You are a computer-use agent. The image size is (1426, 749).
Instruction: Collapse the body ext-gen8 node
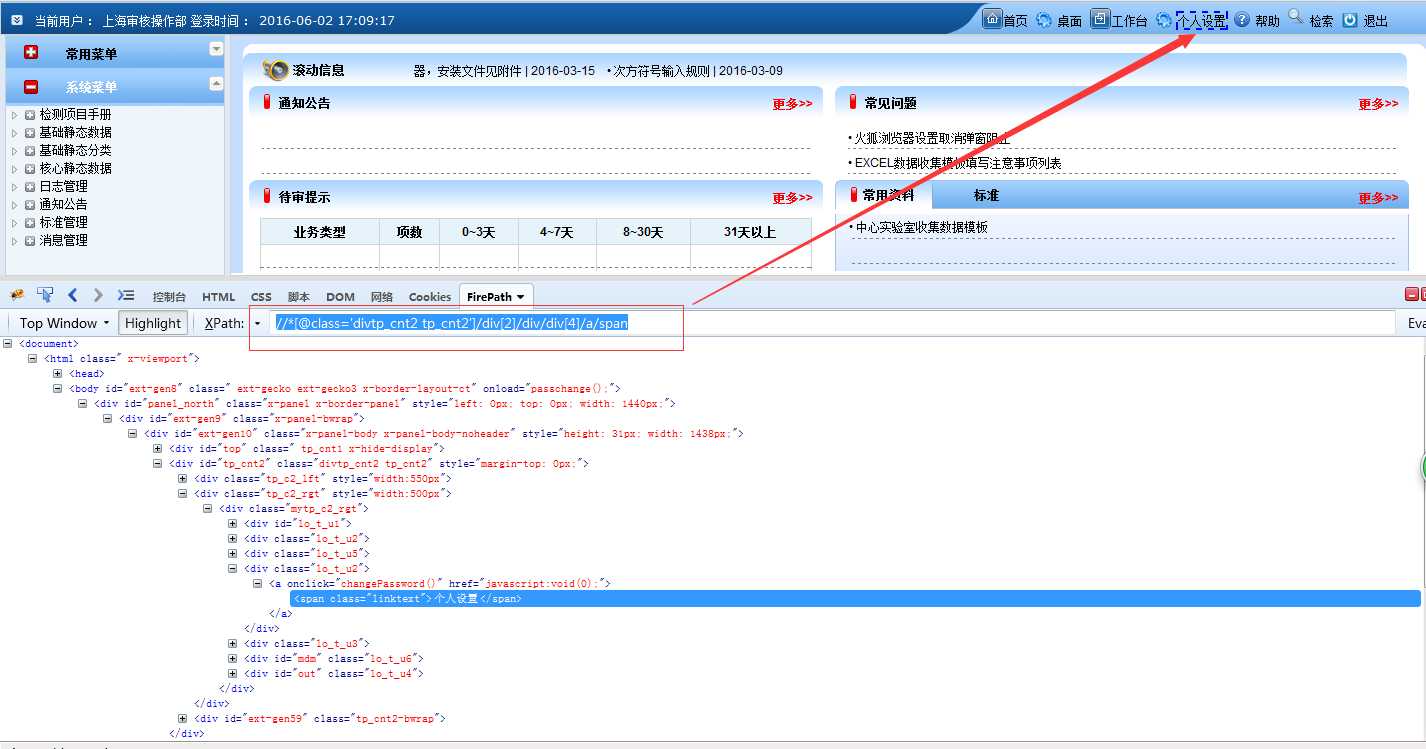tap(58, 389)
